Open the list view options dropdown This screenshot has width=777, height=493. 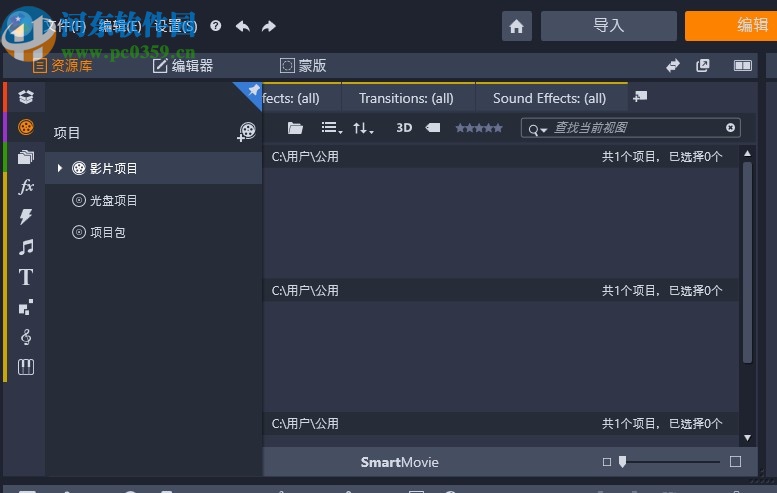332,128
